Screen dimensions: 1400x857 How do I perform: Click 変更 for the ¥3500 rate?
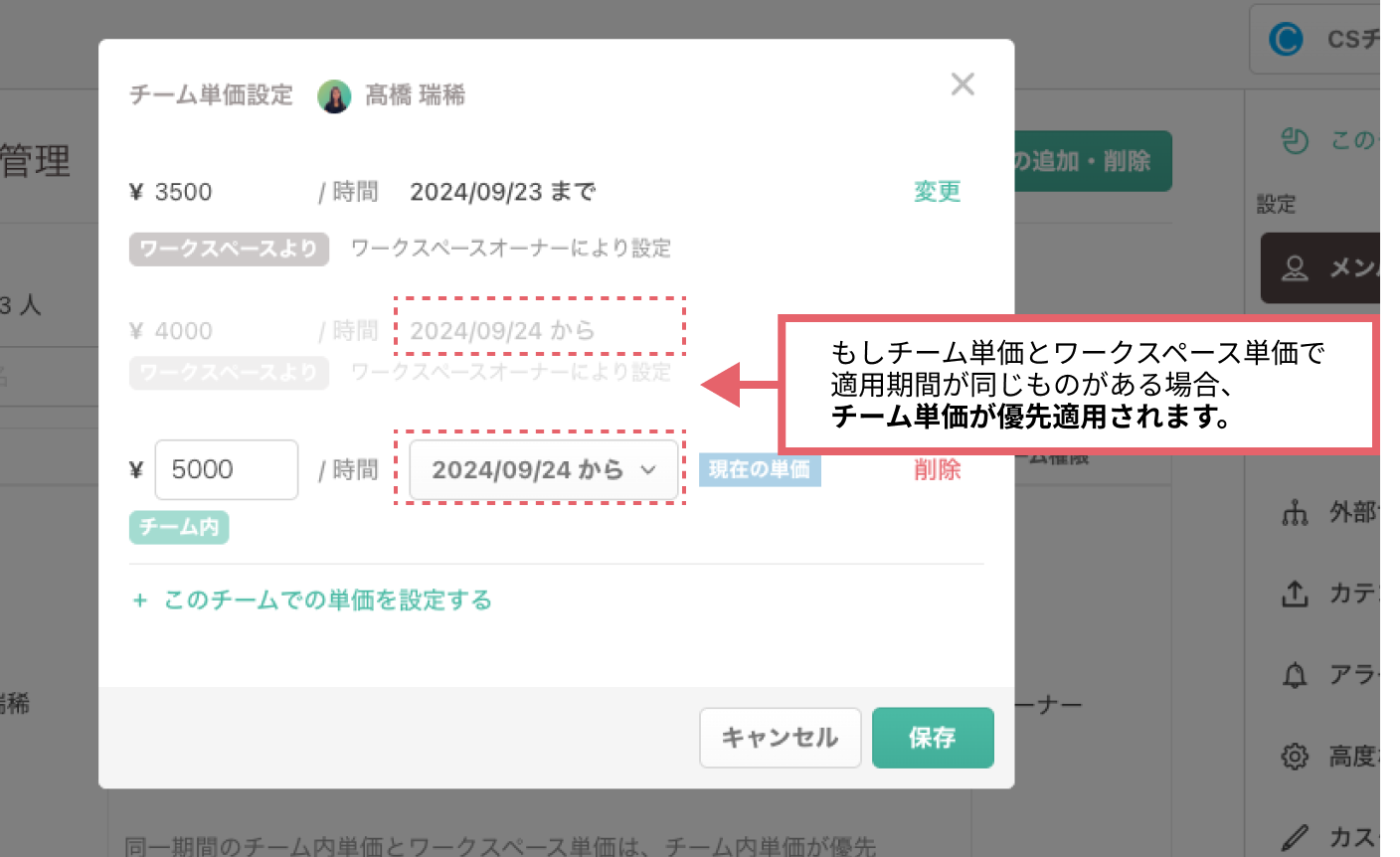(937, 192)
